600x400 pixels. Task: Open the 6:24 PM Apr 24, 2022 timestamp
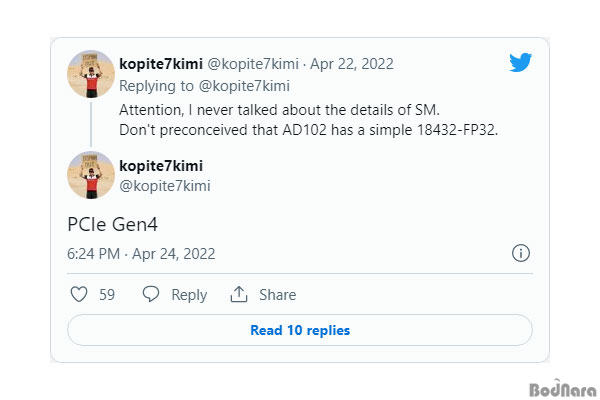pos(141,253)
